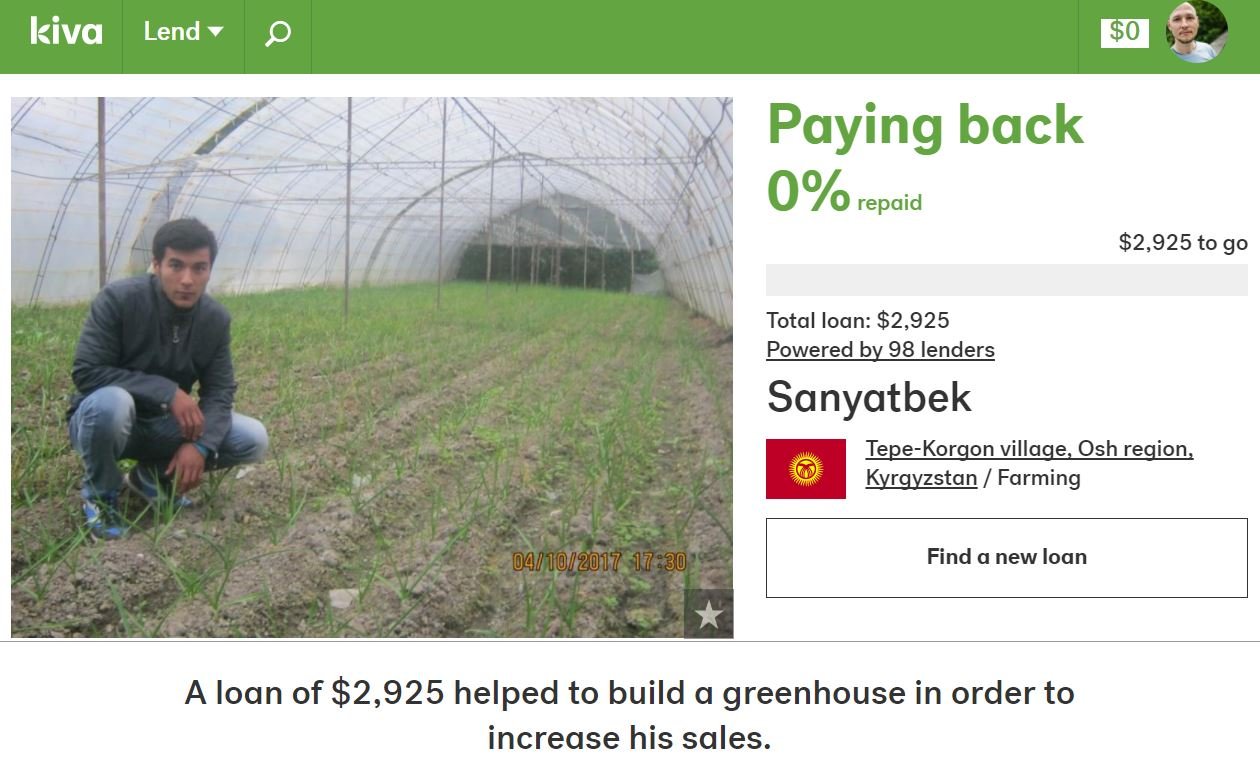Image resolution: width=1260 pixels, height=772 pixels.
Task: Open the $0 basket balance
Action: [1124, 32]
